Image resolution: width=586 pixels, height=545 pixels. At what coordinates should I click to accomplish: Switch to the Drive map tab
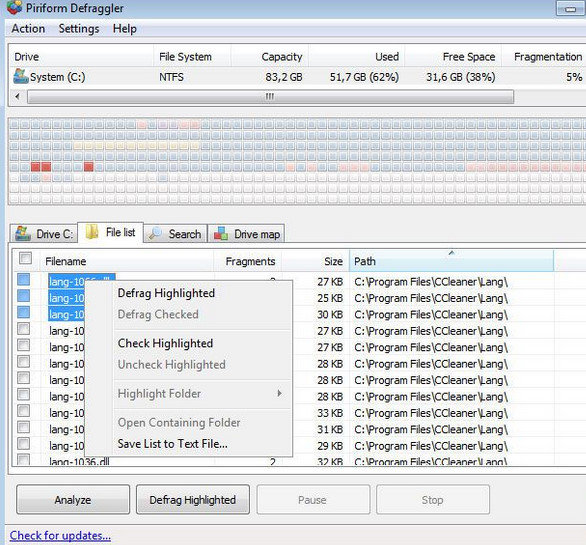246,234
